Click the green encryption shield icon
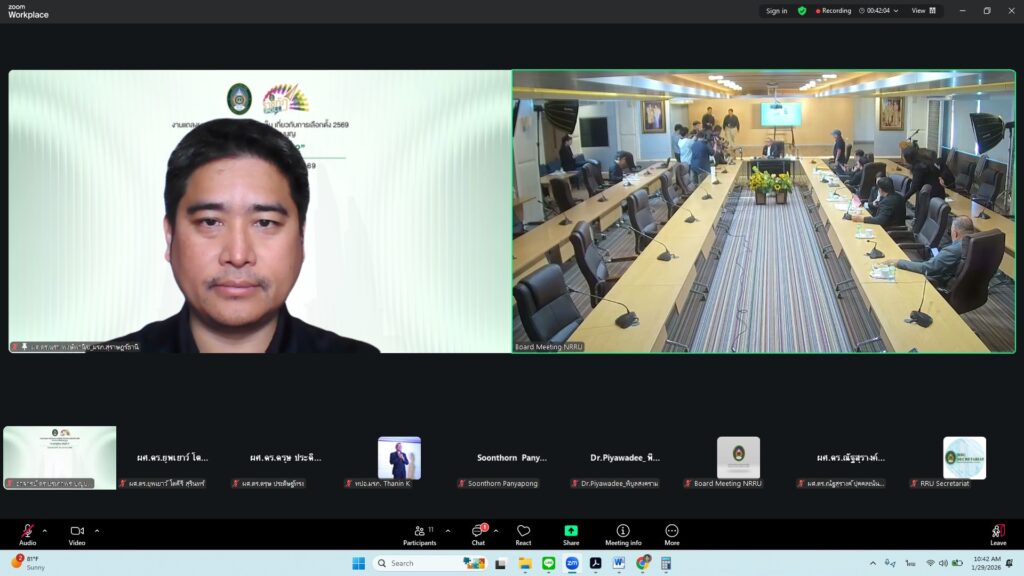The height and width of the screenshot is (576, 1024). 802,11
